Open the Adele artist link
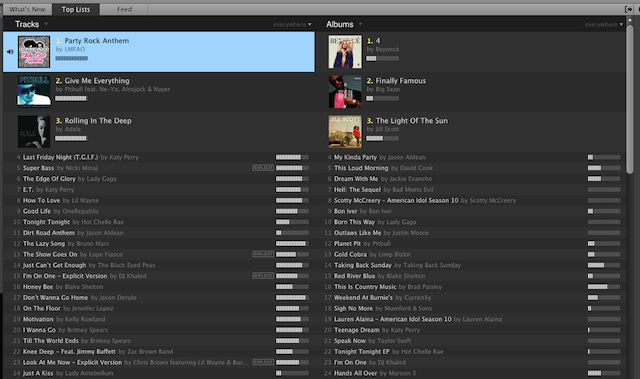The height and width of the screenshot is (379, 640). 72,129
